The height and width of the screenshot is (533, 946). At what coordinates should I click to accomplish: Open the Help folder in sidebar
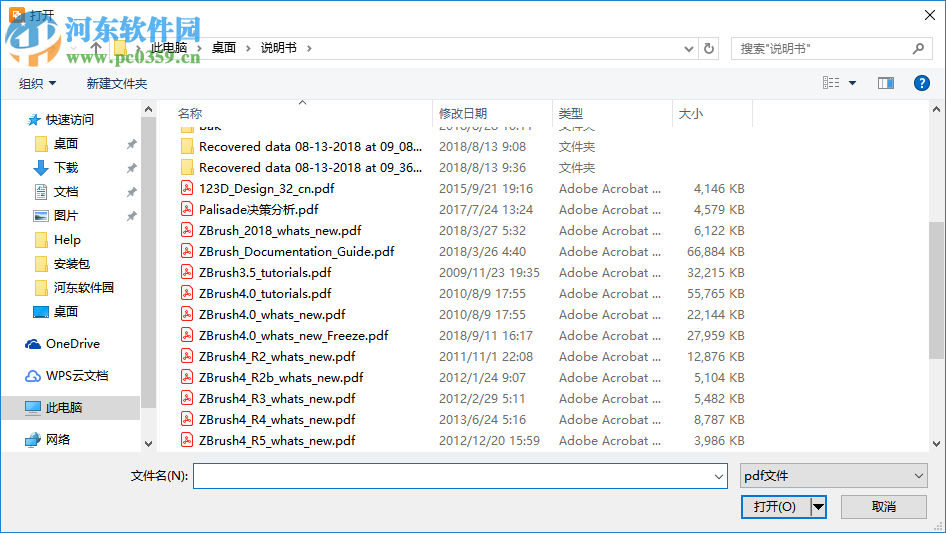click(x=67, y=240)
